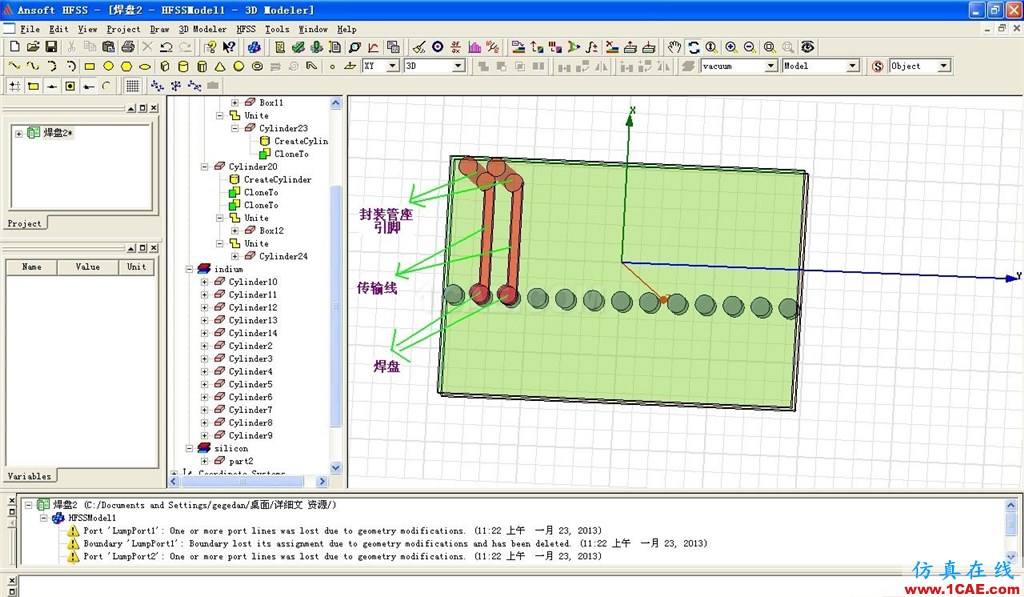Viewport: 1024px width, 597px height.
Task: Select the Draw sphere tool
Action: pyautogui.click(x=239, y=66)
